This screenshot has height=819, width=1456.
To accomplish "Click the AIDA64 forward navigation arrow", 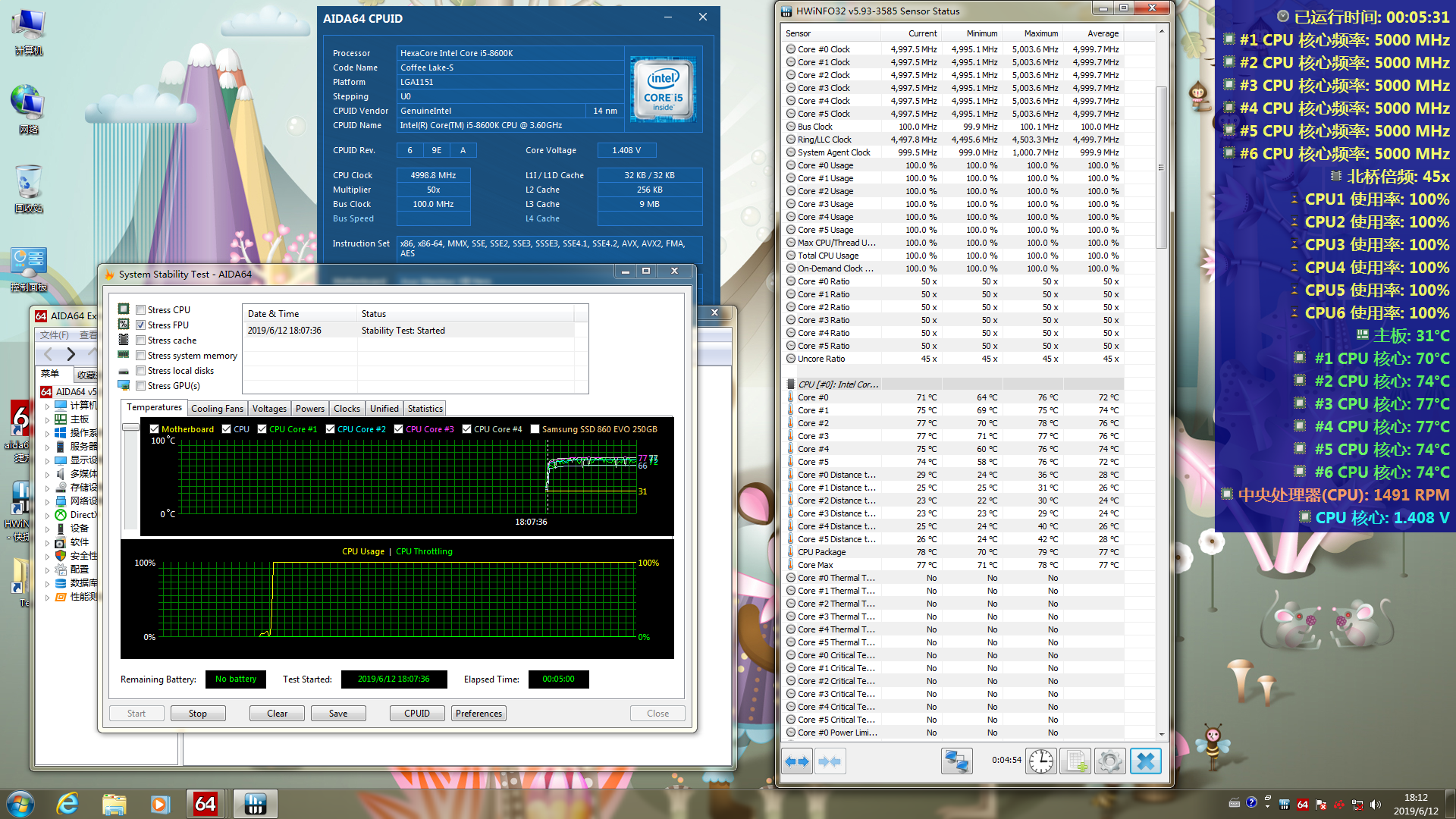I will pyautogui.click(x=71, y=354).
